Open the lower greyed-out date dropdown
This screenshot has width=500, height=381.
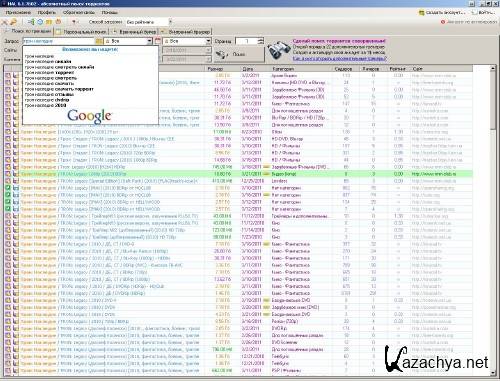209,59
